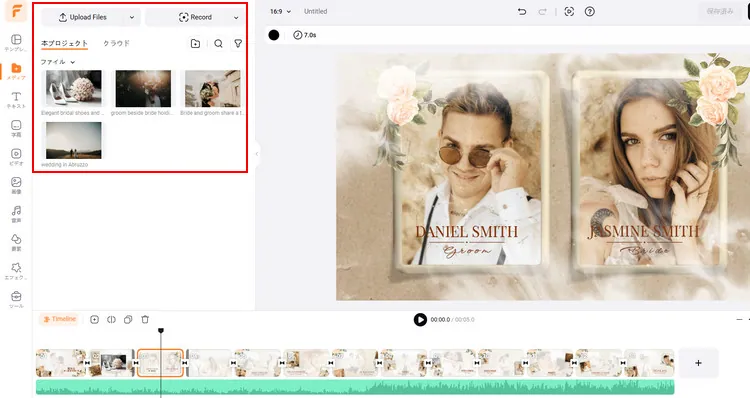Viewport: 750px width, 398px height.
Task: Open the Templates panel in sidebar
Action: click(16, 43)
